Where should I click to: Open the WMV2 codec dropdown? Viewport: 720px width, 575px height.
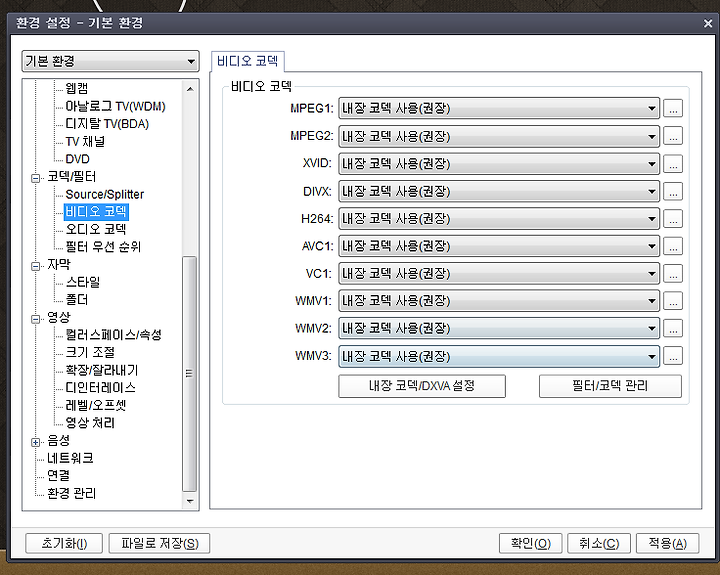(x=499, y=328)
